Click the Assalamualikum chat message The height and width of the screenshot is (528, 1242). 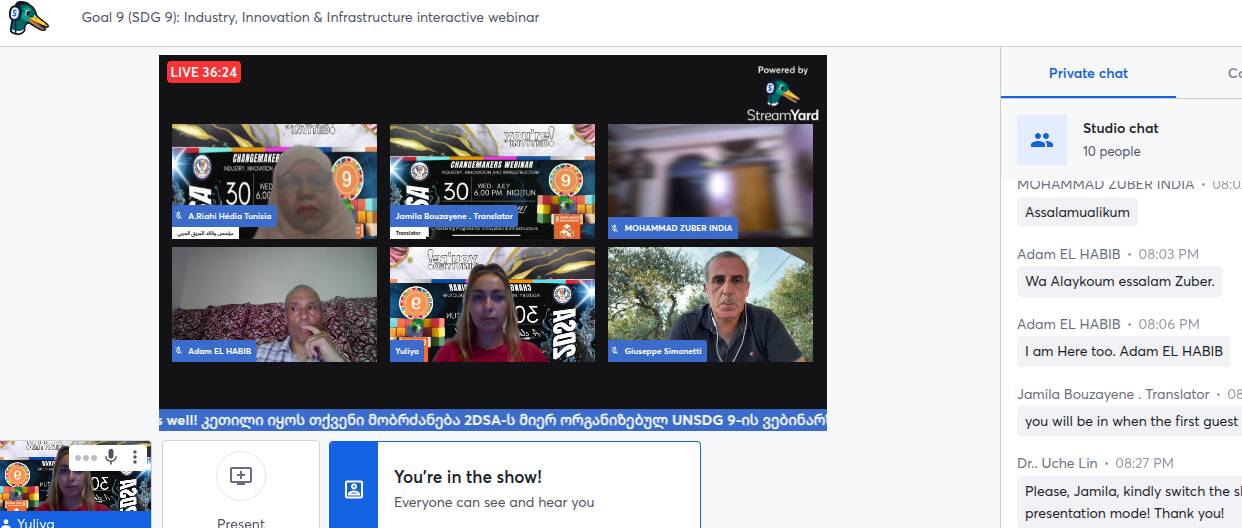(1077, 212)
